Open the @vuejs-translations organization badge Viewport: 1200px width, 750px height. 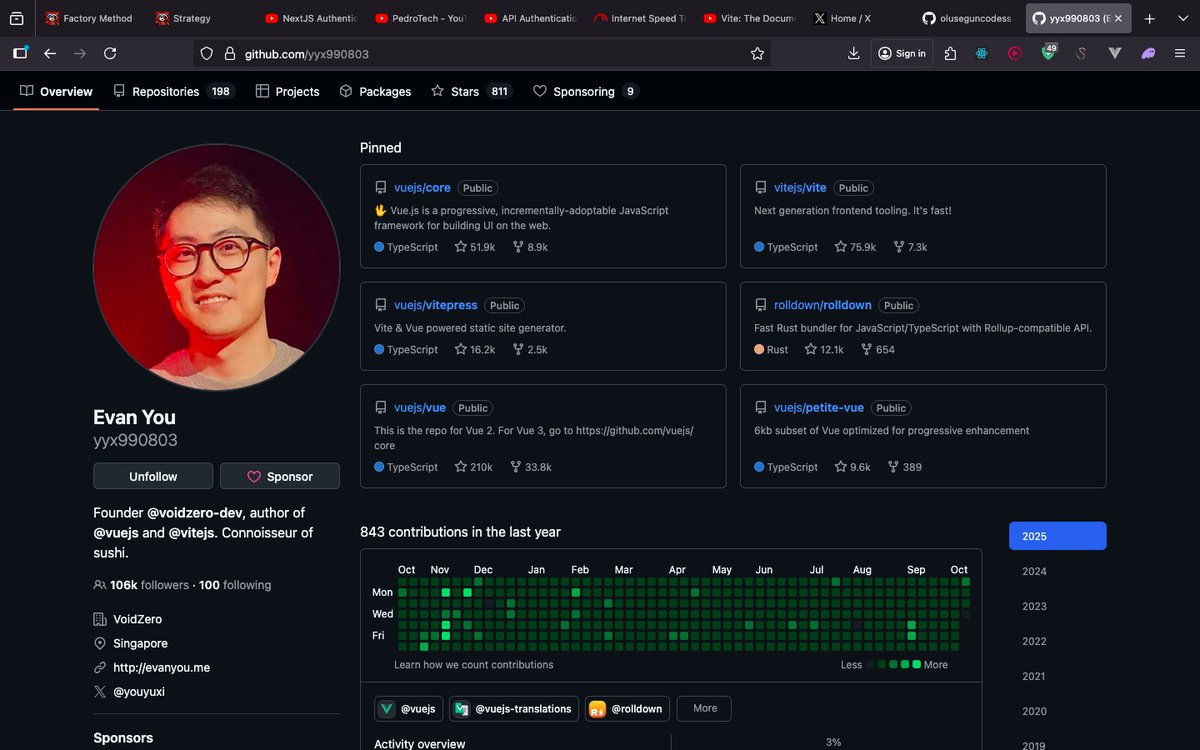(x=514, y=709)
